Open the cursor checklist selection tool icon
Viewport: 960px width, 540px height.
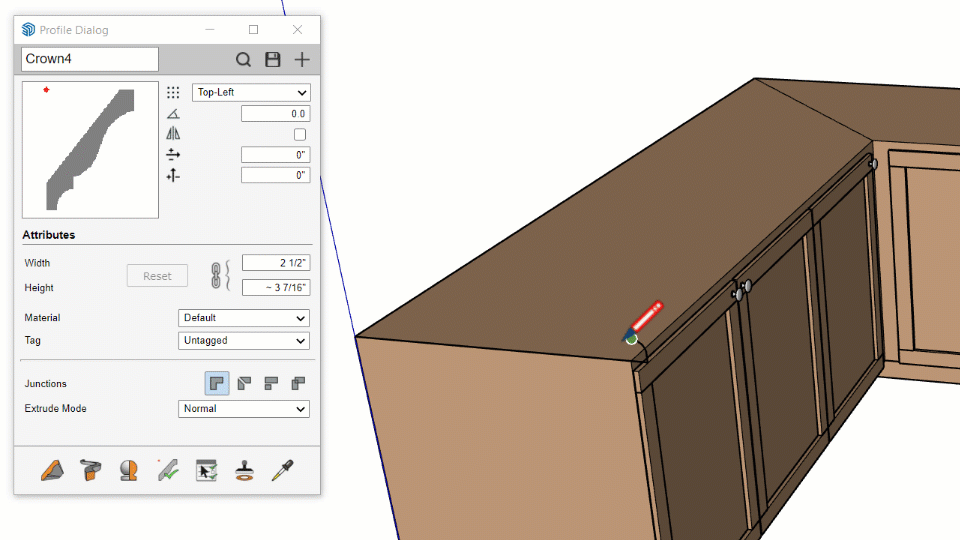tap(206, 470)
